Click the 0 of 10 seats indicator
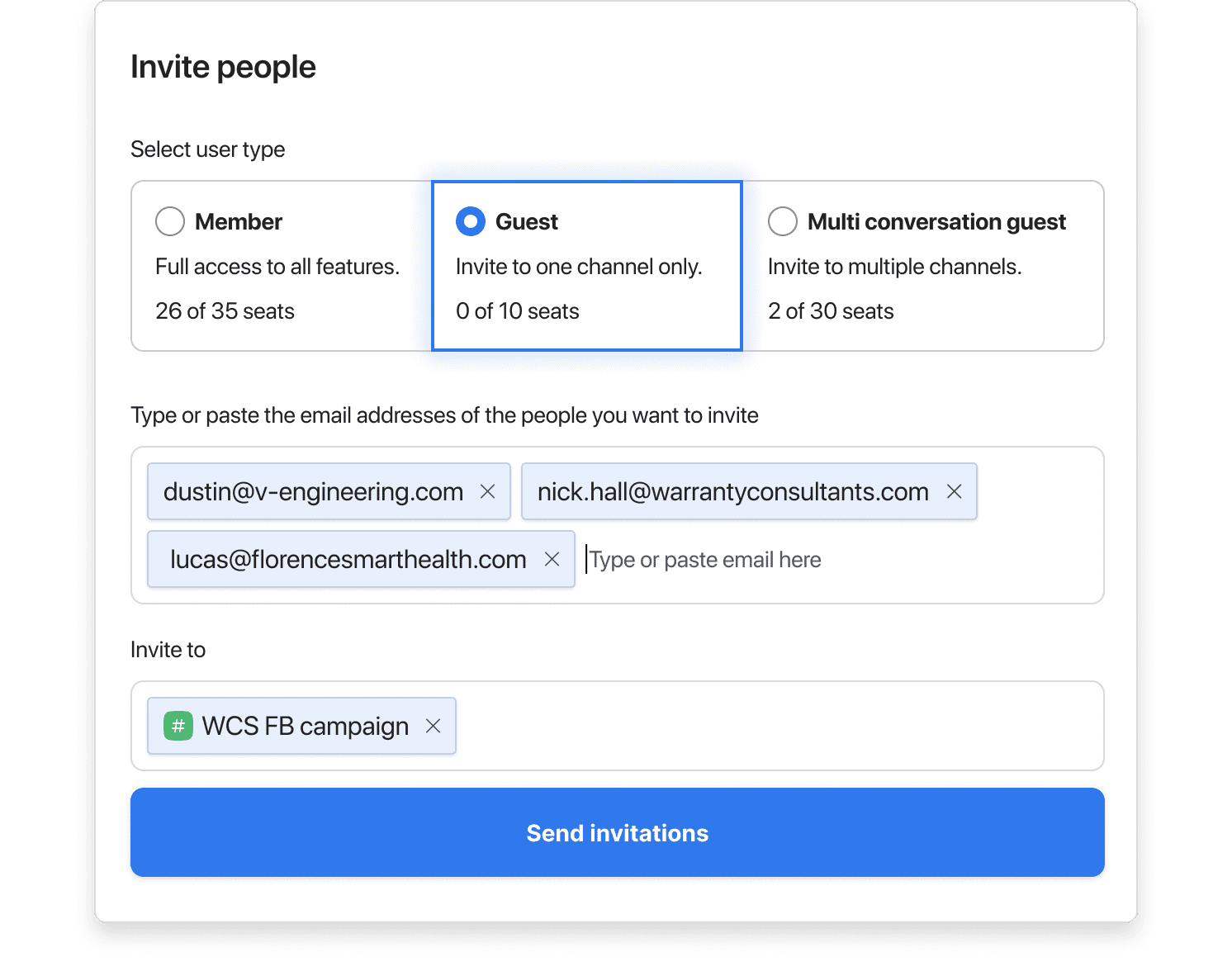Screen dimensions: 1232x971 (x=518, y=311)
